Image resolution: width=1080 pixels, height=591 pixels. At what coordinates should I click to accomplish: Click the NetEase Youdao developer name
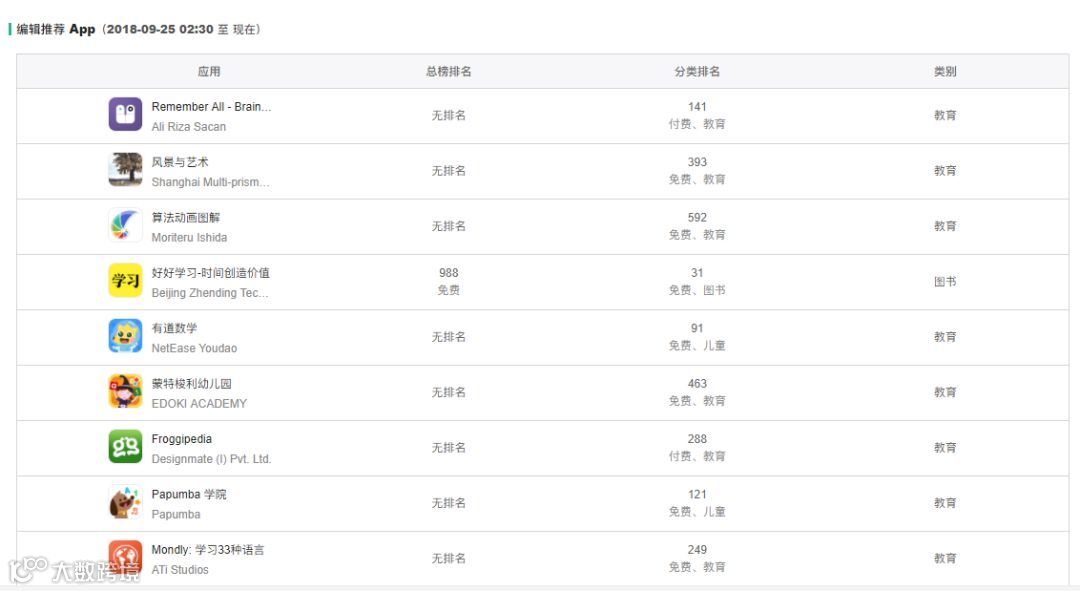tap(194, 348)
